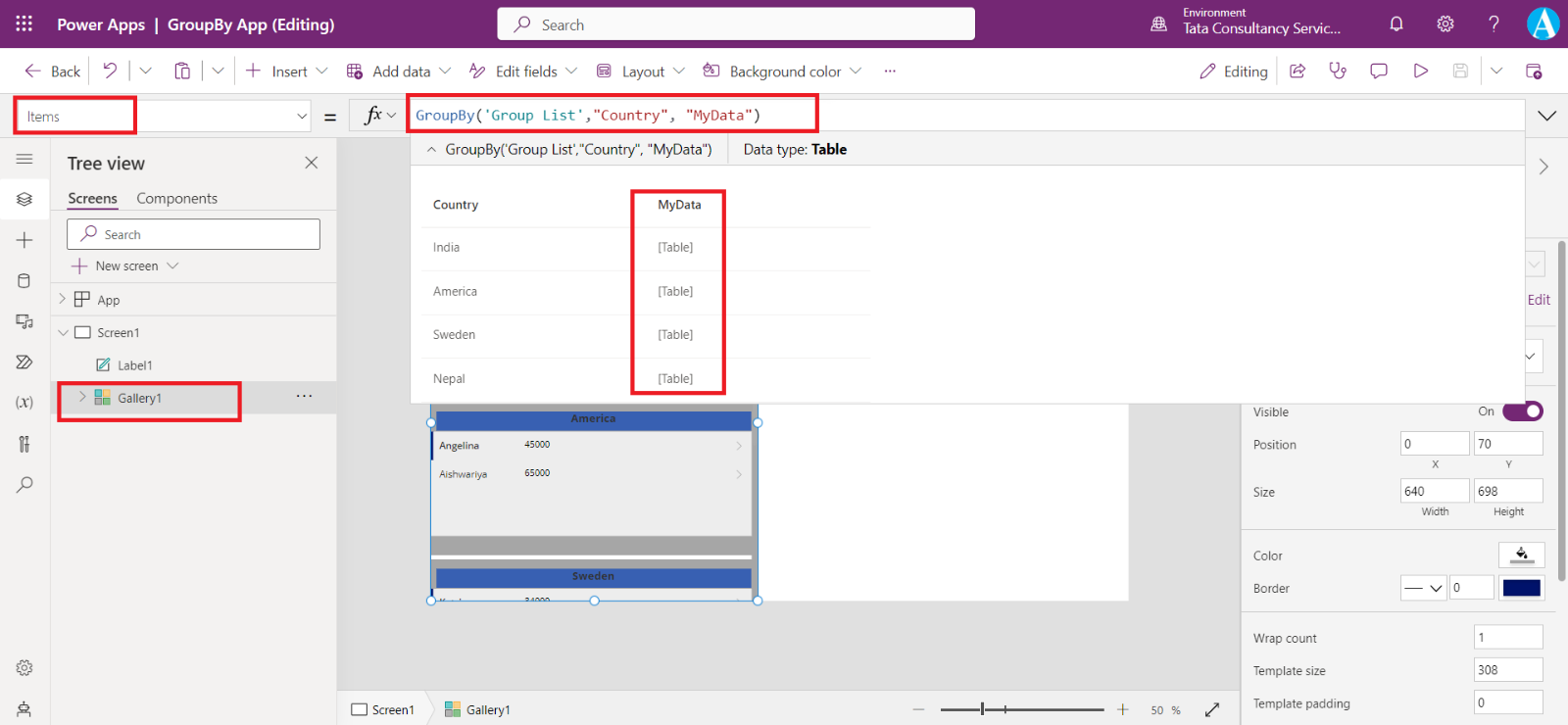Toggle the Visible switch off
The width and height of the screenshot is (1568, 725).
1522,411
